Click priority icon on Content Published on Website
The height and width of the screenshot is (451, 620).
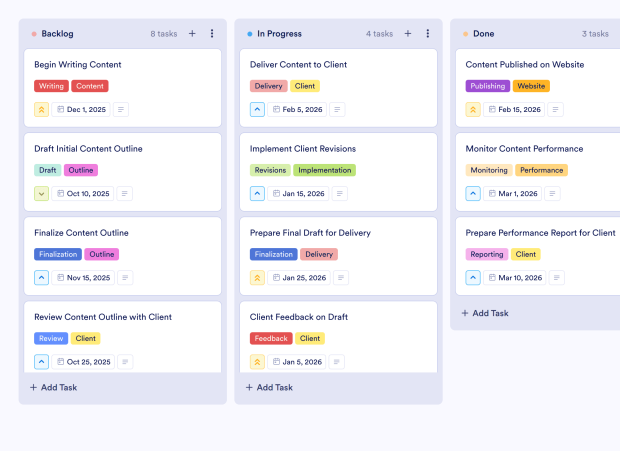point(473,109)
